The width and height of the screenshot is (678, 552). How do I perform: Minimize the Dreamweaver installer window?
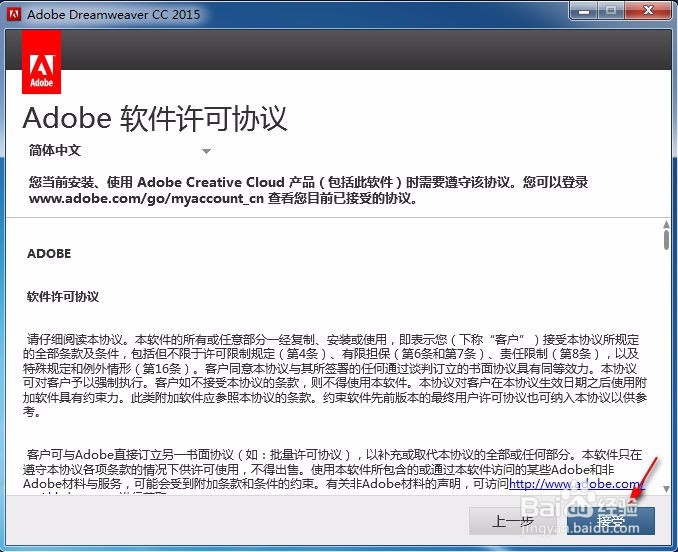click(583, 11)
